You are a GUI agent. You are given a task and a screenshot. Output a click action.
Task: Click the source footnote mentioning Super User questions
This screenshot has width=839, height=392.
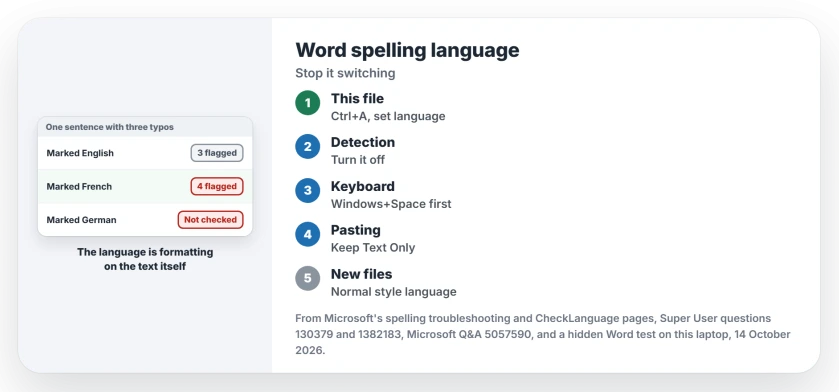(x=543, y=334)
